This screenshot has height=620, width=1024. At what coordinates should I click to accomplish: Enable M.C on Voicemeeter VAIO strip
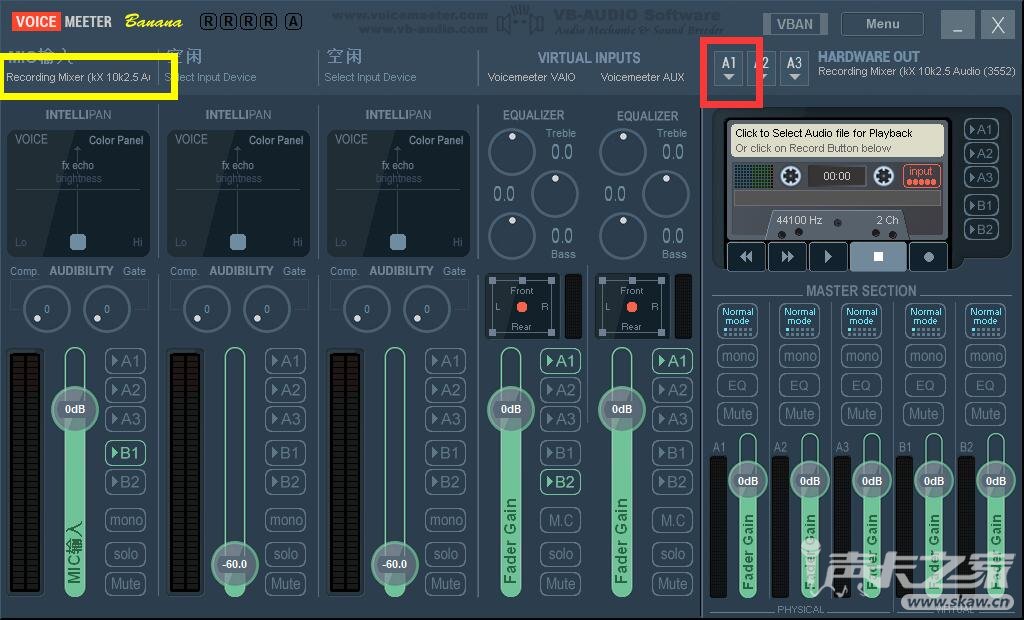click(560, 520)
